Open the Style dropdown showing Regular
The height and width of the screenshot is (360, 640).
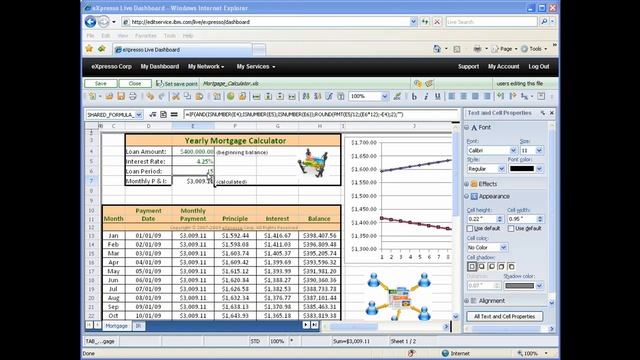tap(502, 169)
